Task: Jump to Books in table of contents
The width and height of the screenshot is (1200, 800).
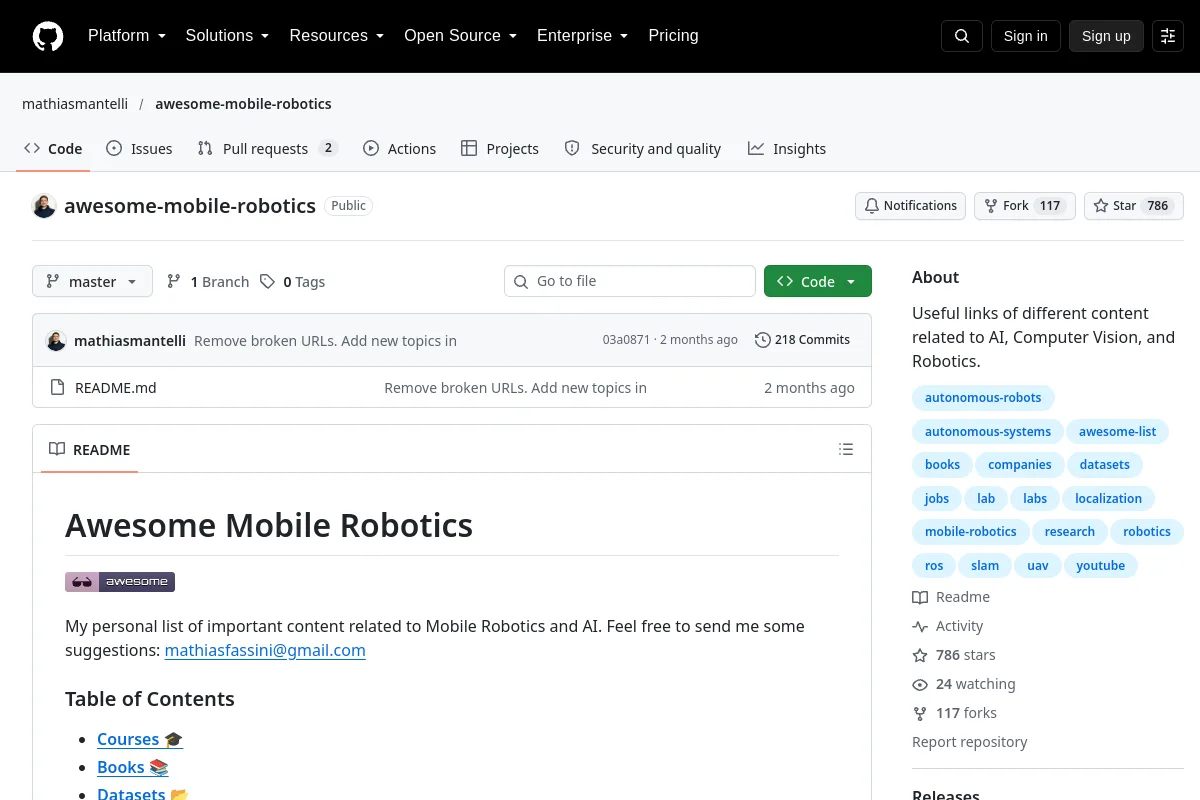Action: point(133,767)
